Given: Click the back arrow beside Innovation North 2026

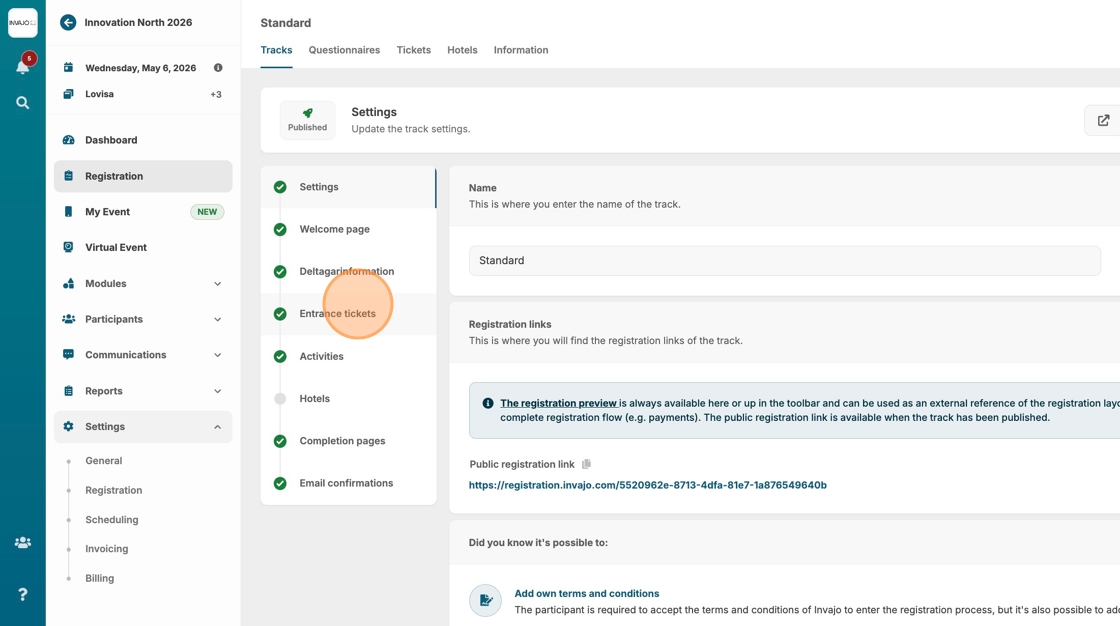Looking at the screenshot, I should (x=68, y=22).
